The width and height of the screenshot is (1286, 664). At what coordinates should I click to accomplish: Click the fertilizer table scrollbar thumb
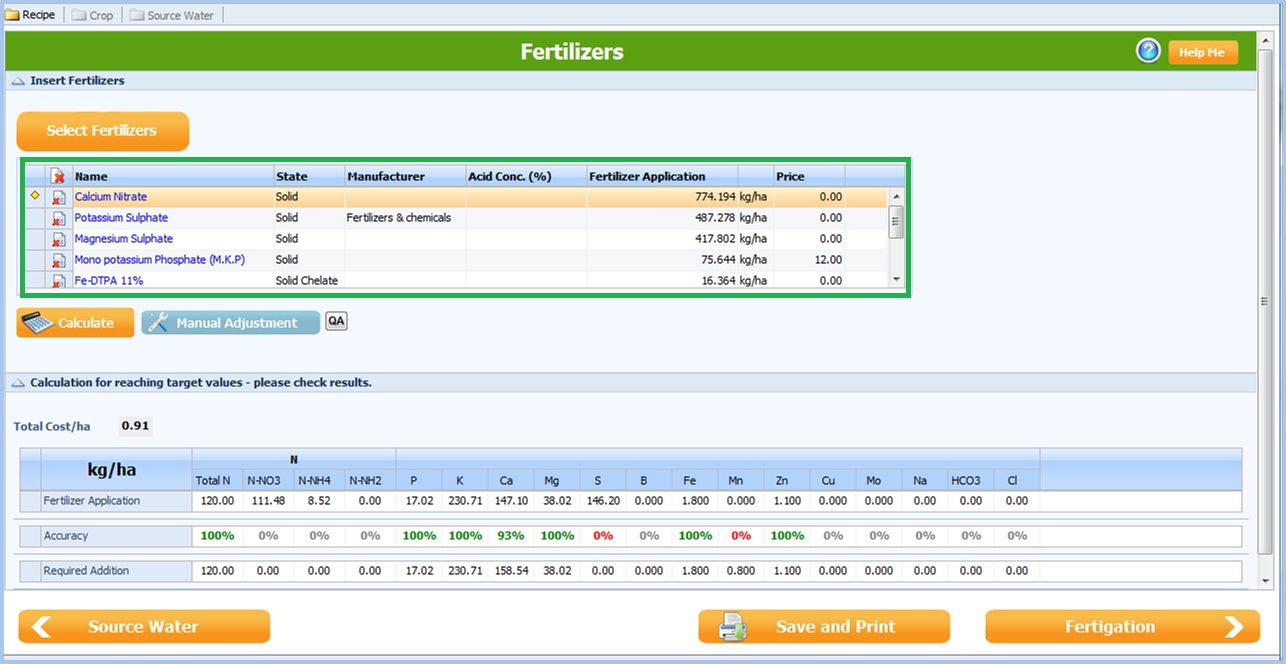coord(896,222)
